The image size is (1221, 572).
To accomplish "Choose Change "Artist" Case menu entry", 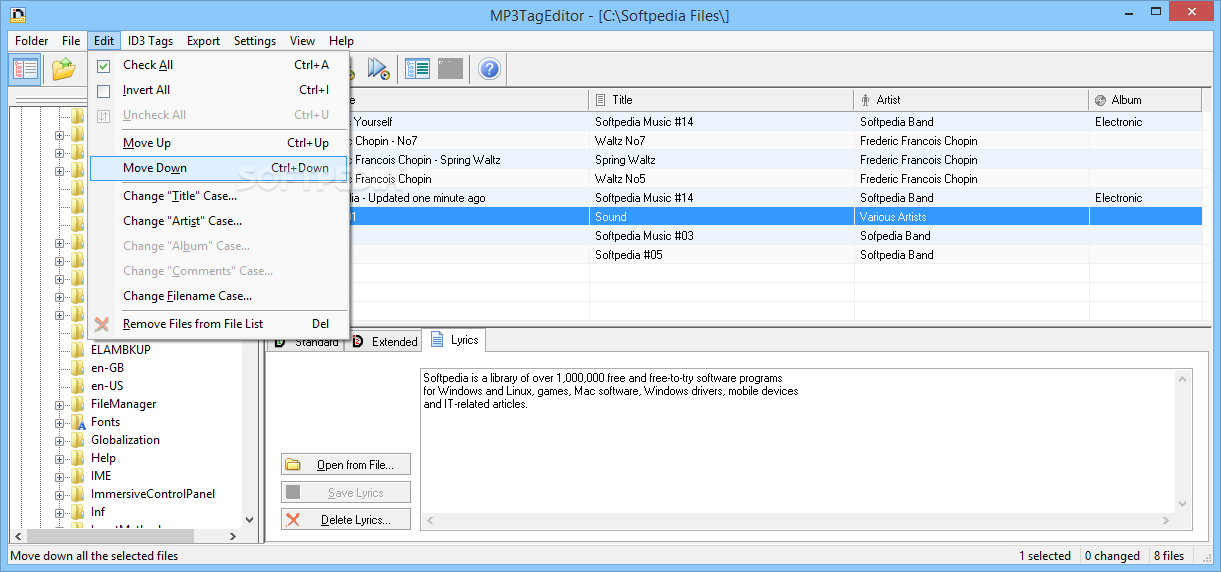I will 218,221.
